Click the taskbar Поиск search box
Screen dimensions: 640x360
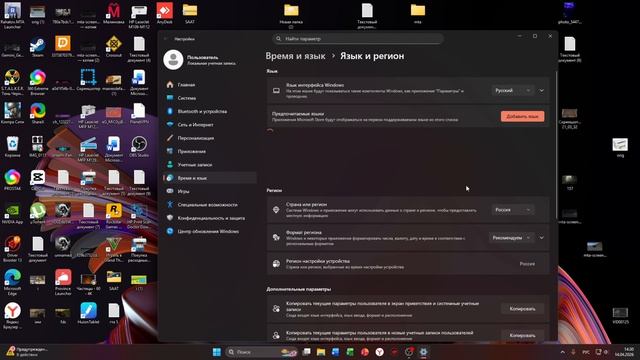(262, 352)
